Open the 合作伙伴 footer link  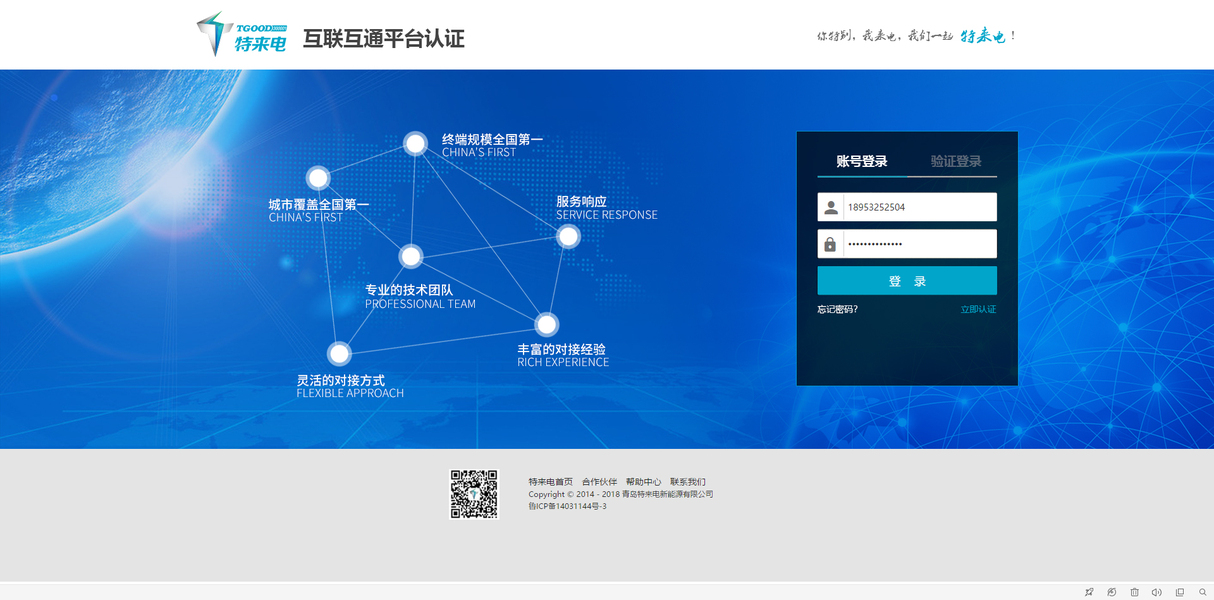pos(600,482)
